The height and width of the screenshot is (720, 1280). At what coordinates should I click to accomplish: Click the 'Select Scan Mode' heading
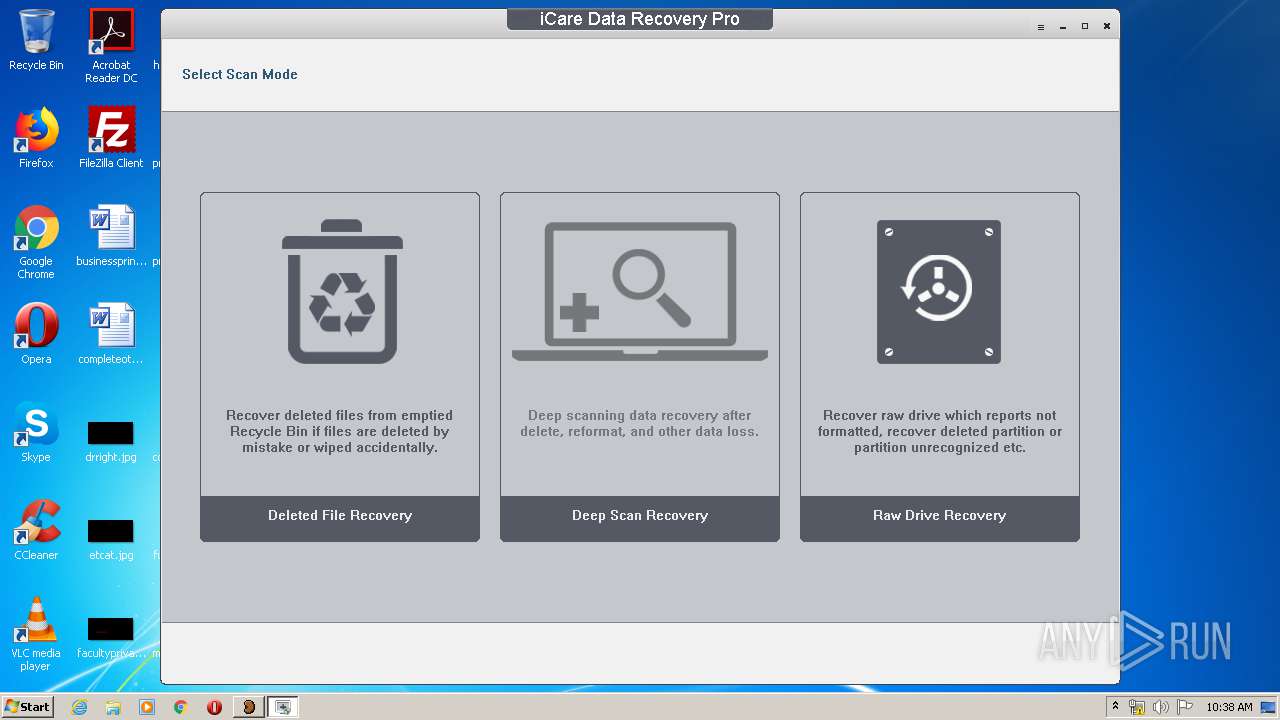(240, 74)
